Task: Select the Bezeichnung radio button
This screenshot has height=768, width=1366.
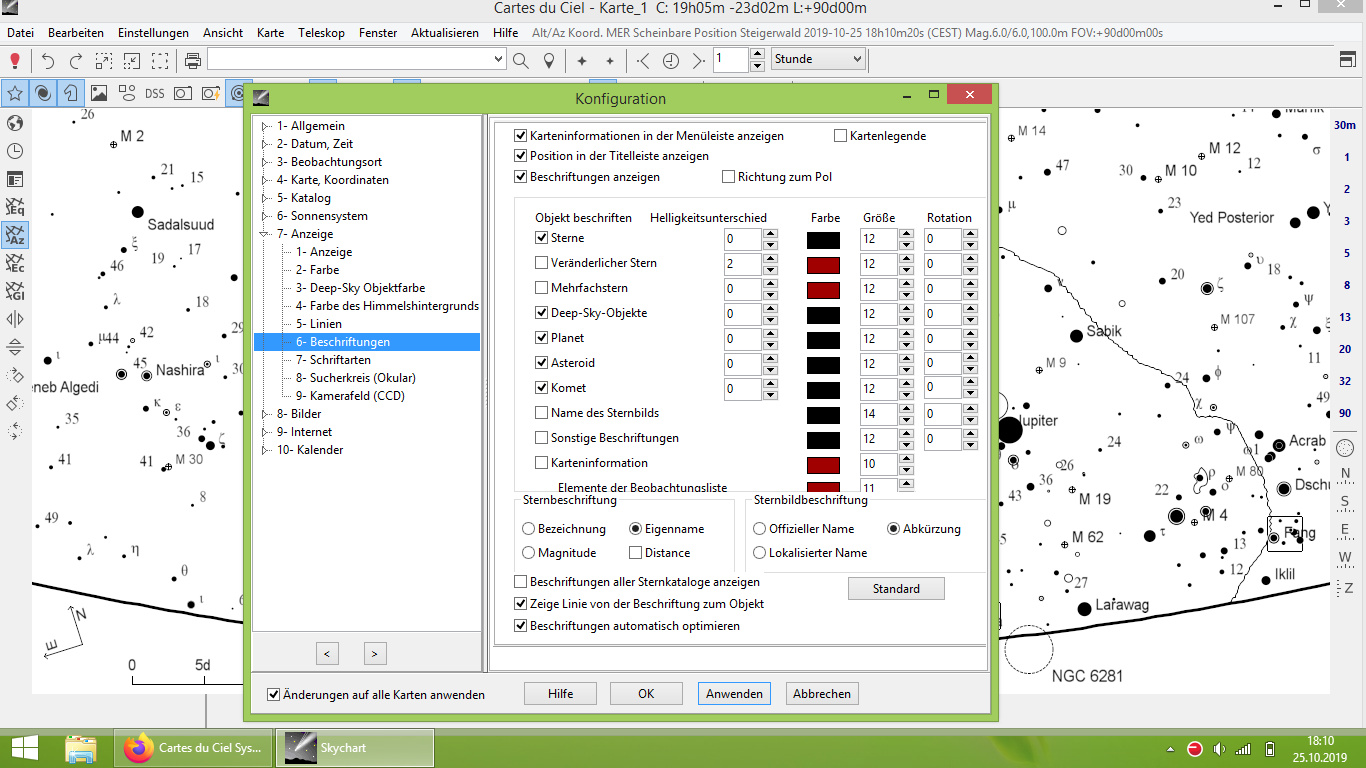Action: (529, 529)
